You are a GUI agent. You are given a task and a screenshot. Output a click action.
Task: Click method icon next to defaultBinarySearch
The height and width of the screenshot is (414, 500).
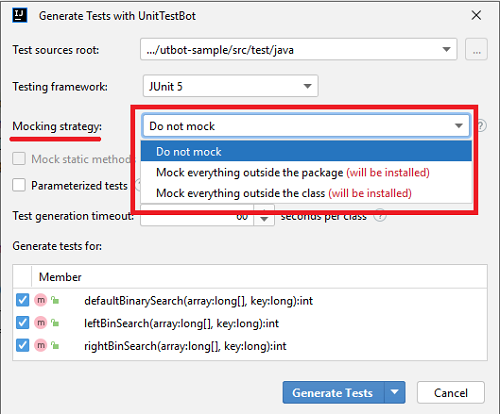41,300
